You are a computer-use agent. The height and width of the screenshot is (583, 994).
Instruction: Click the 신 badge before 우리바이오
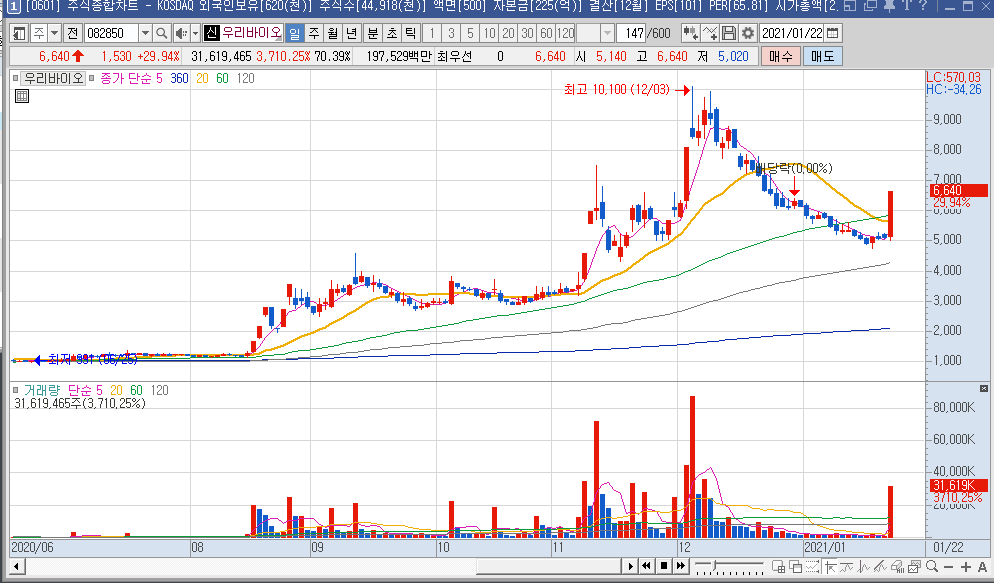coord(211,33)
